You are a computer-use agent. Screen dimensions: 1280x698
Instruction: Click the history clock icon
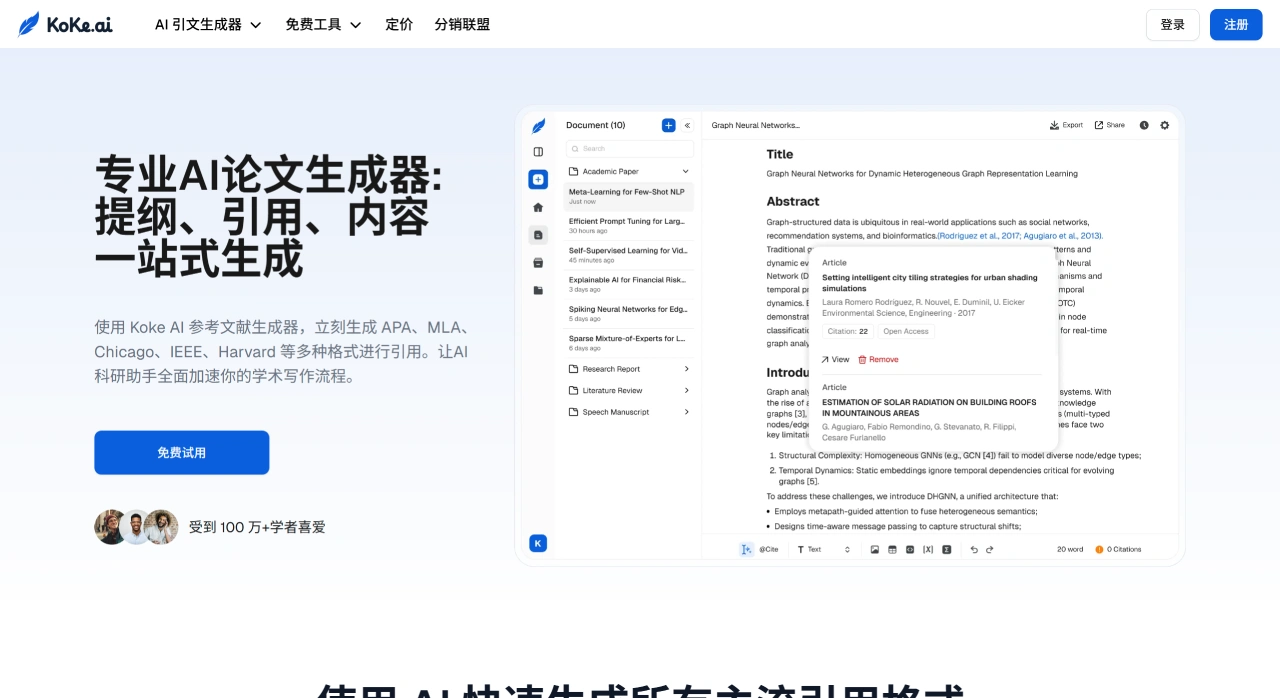(1144, 125)
